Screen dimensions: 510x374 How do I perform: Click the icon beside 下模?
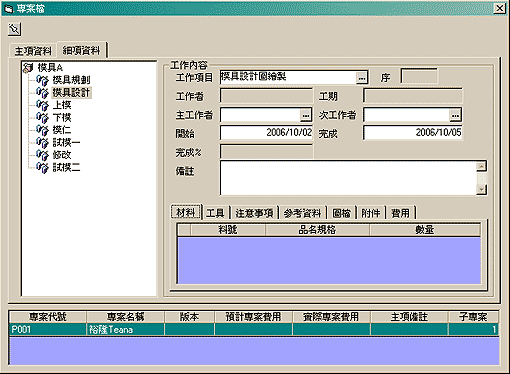click(42, 118)
